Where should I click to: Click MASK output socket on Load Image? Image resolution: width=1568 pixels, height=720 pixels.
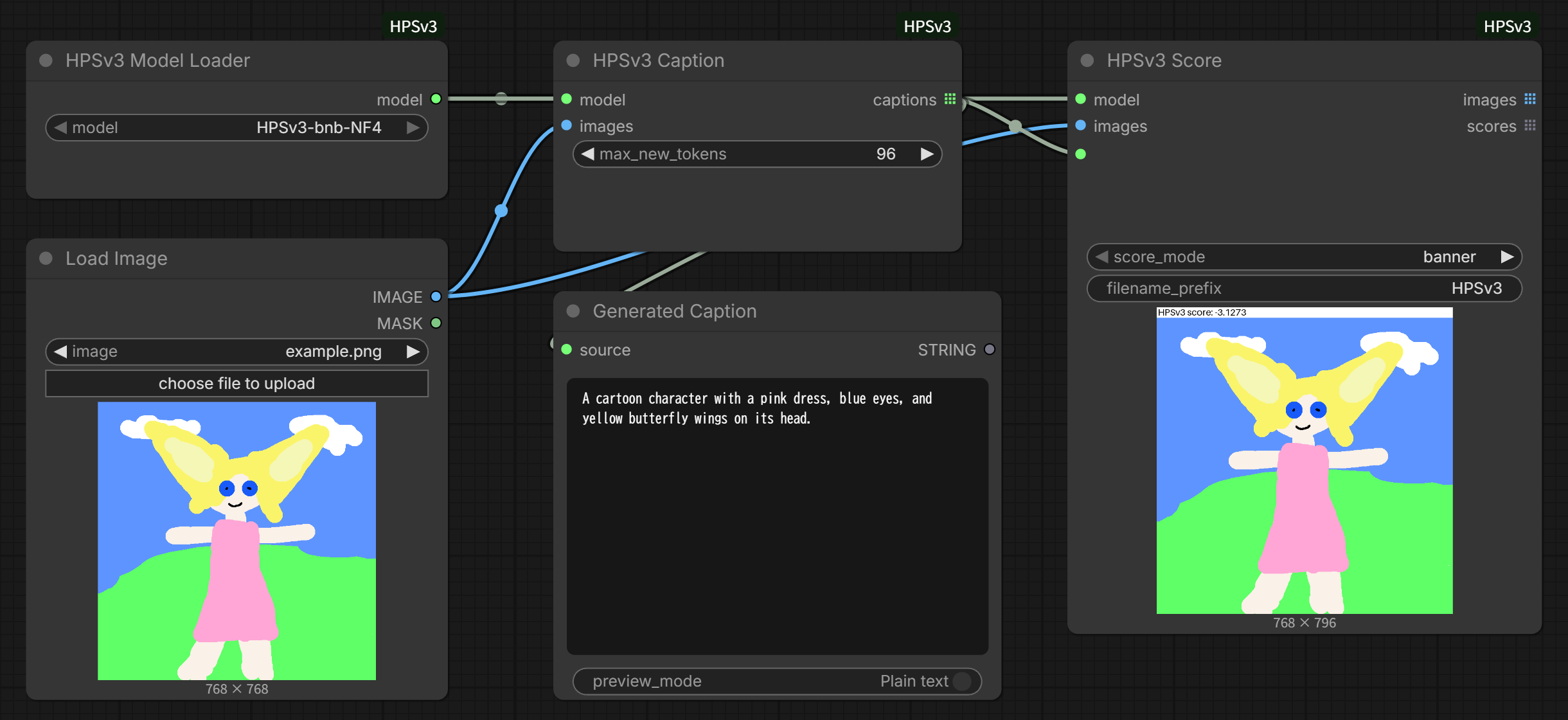(436, 323)
